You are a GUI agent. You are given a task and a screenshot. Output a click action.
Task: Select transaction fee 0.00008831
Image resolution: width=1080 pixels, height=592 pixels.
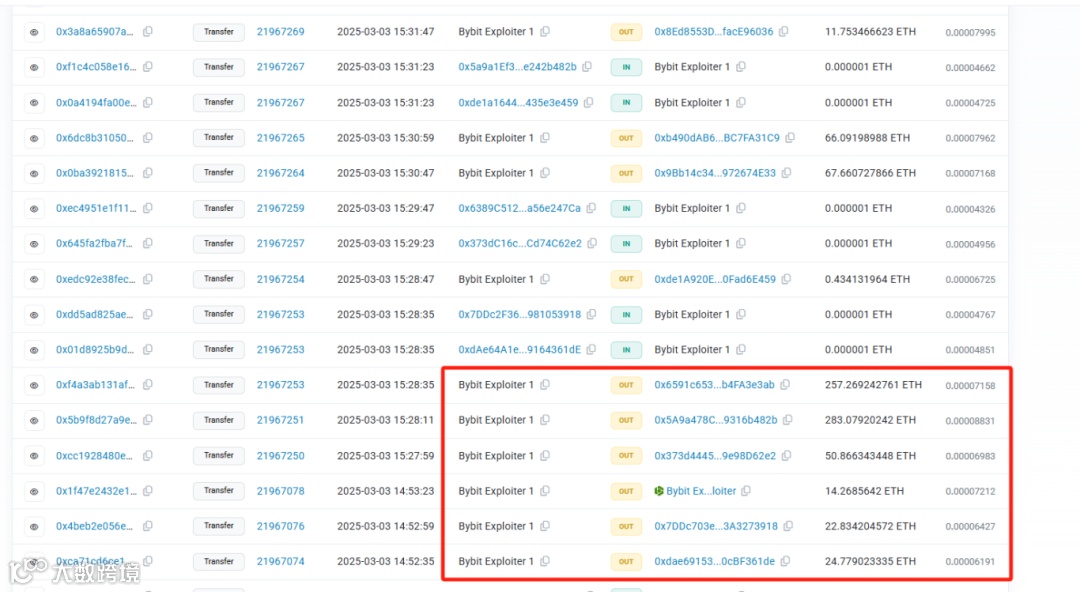(x=970, y=420)
